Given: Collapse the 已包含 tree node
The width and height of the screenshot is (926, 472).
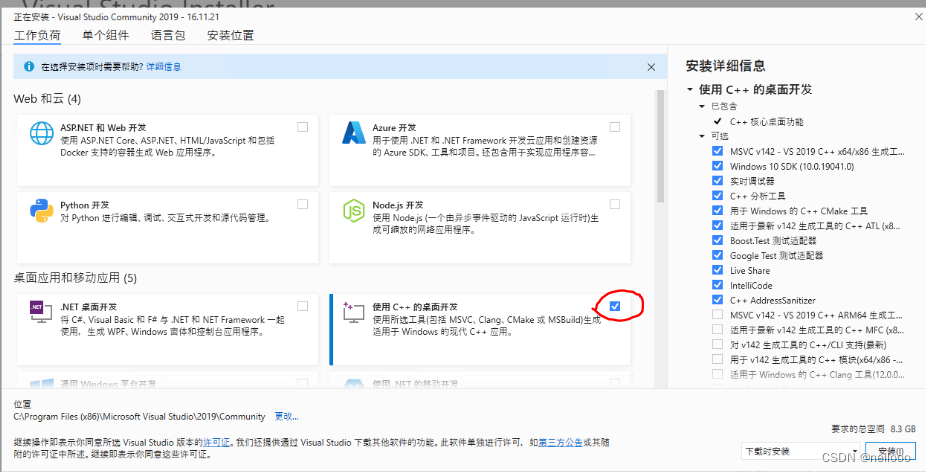Looking at the screenshot, I should point(702,106).
